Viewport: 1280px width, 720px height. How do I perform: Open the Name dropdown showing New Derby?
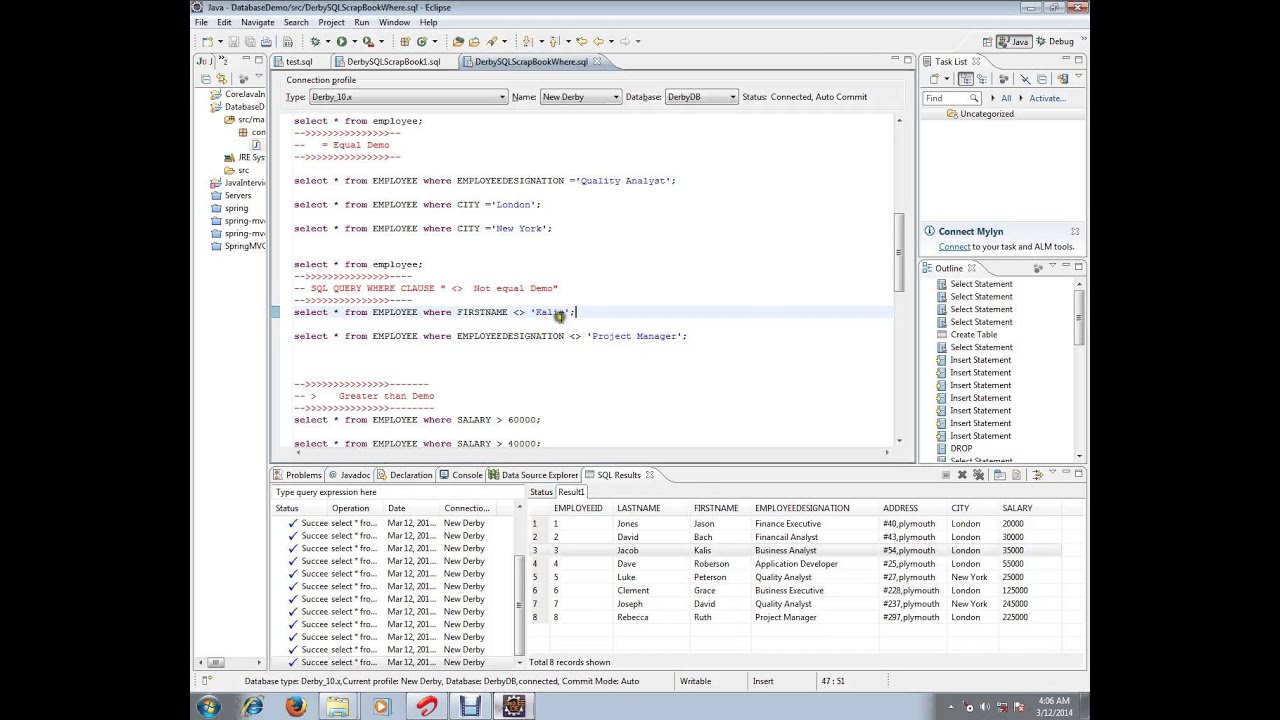click(x=580, y=97)
